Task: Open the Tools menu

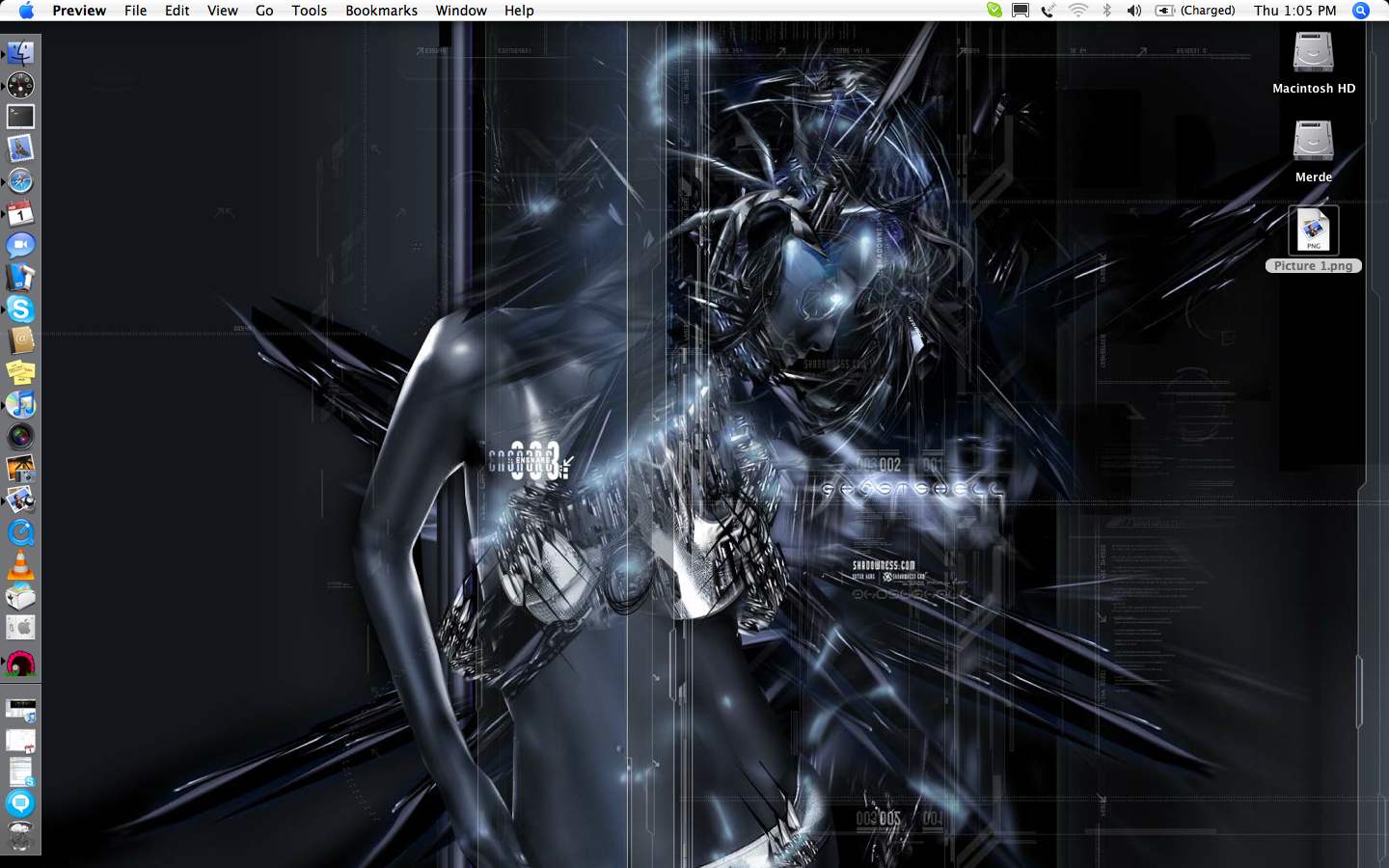Action: point(310,11)
